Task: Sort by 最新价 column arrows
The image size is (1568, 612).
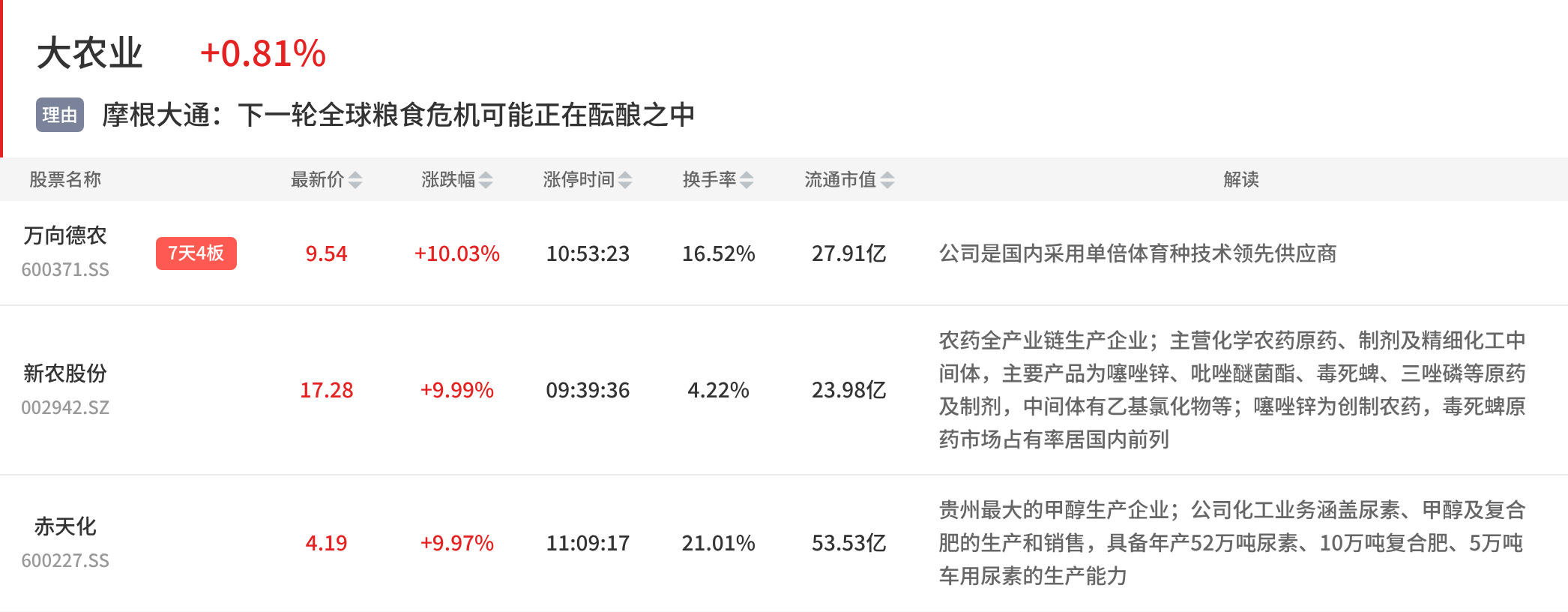Action: tap(355, 180)
